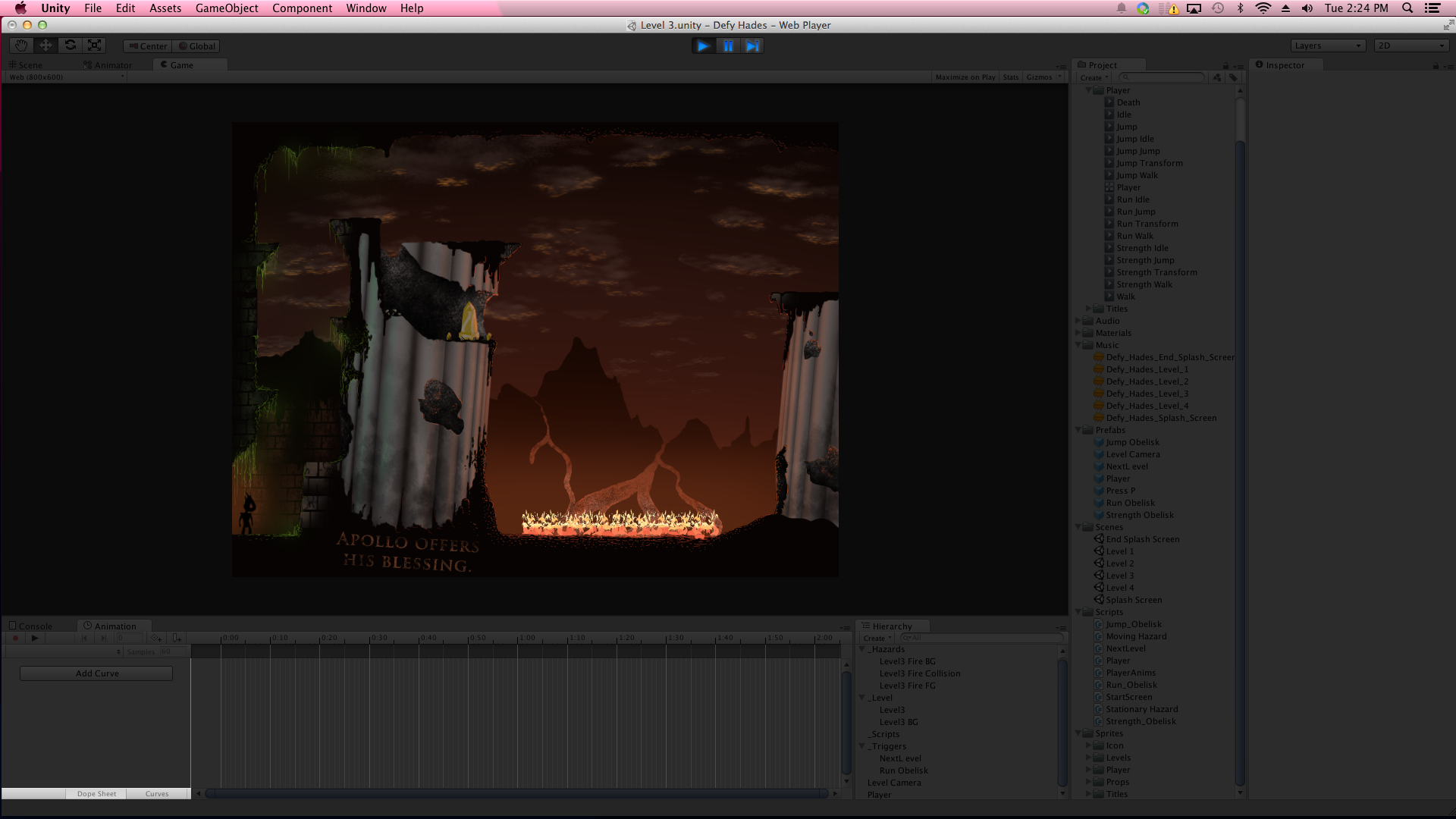Click the Project panel search field
The width and height of the screenshot is (1456, 819).
tap(1162, 77)
